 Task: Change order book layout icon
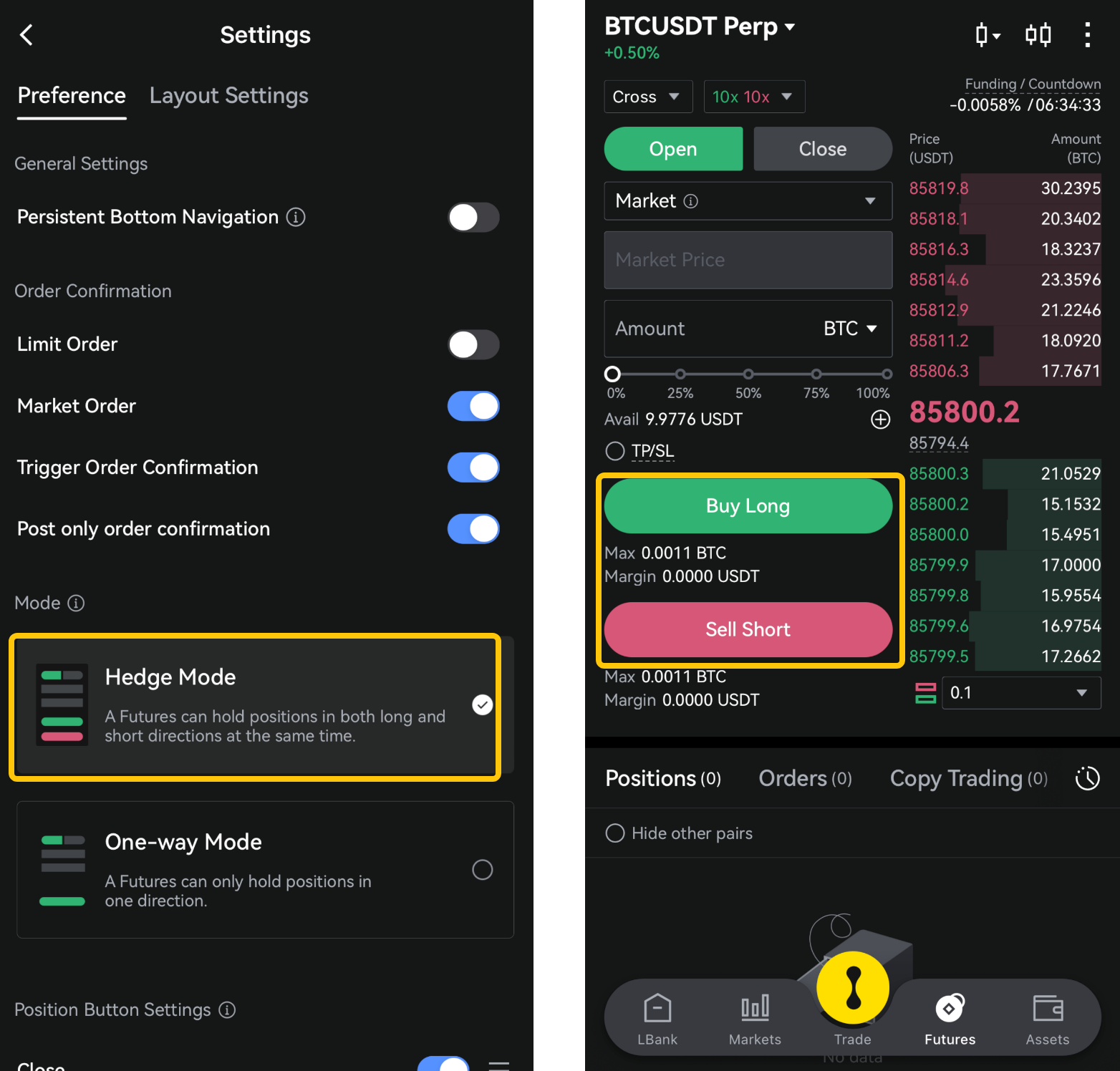925,693
